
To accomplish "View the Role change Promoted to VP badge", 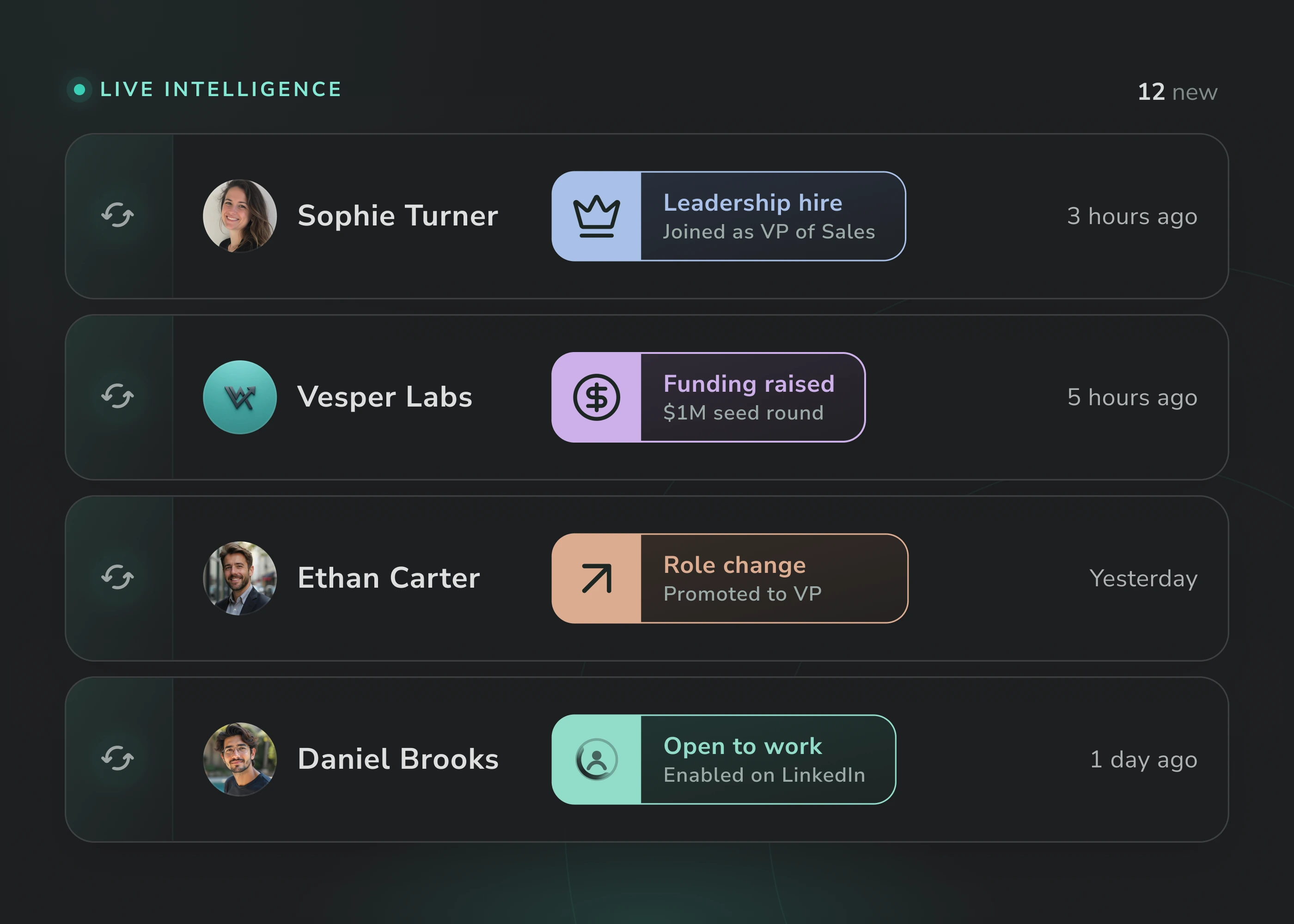I will pyautogui.click(x=730, y=578).
